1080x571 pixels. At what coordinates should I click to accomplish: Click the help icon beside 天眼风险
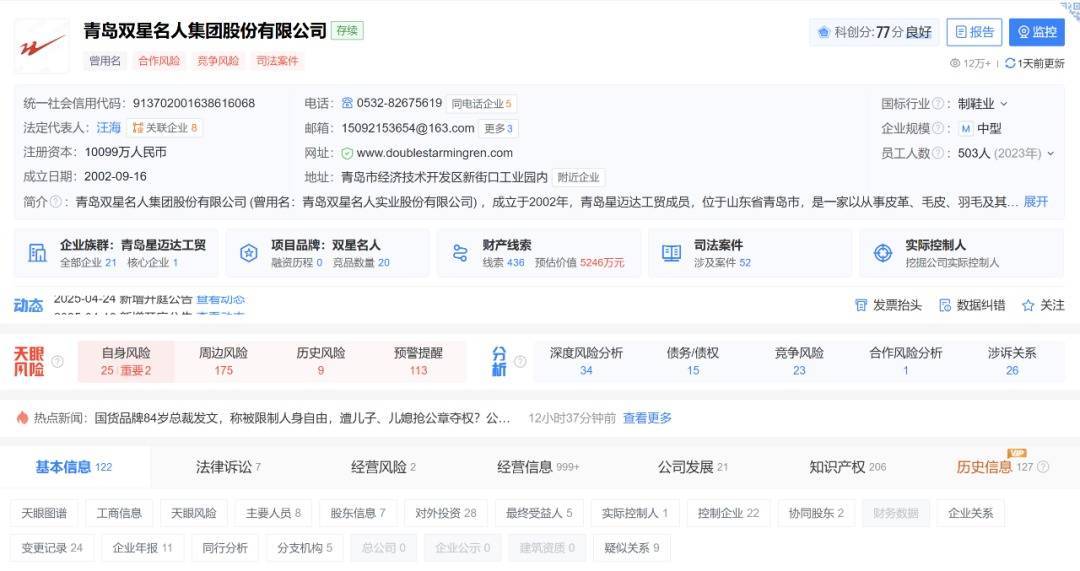(x=58, y=361)
